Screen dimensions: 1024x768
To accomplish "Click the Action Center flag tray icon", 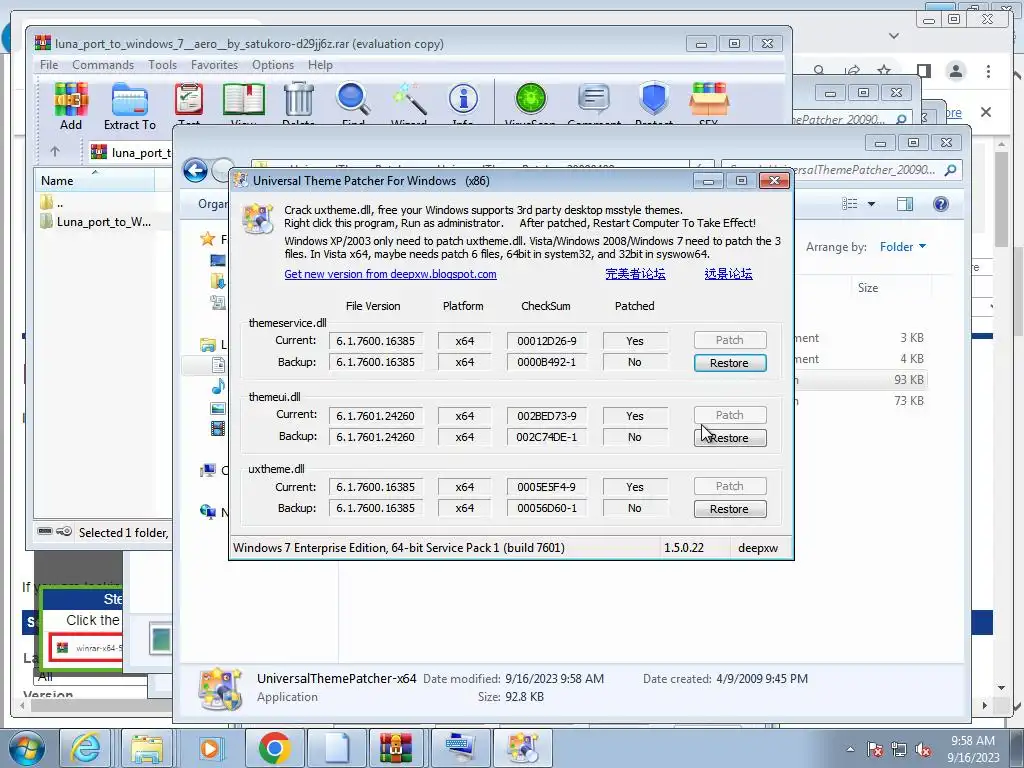I will (x=875, y=750).
